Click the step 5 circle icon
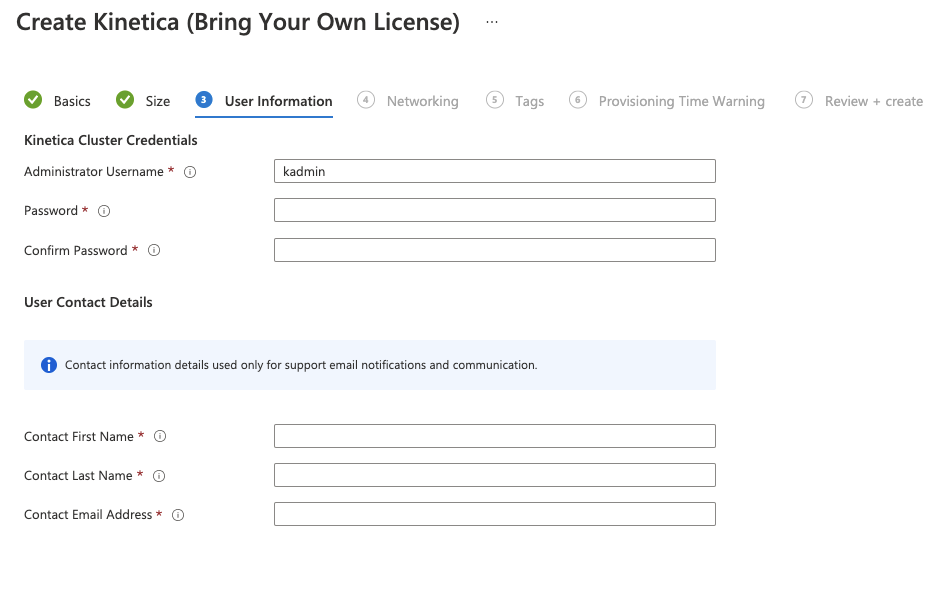The width and height of the screenshot is (943, 597). (494, 100)
